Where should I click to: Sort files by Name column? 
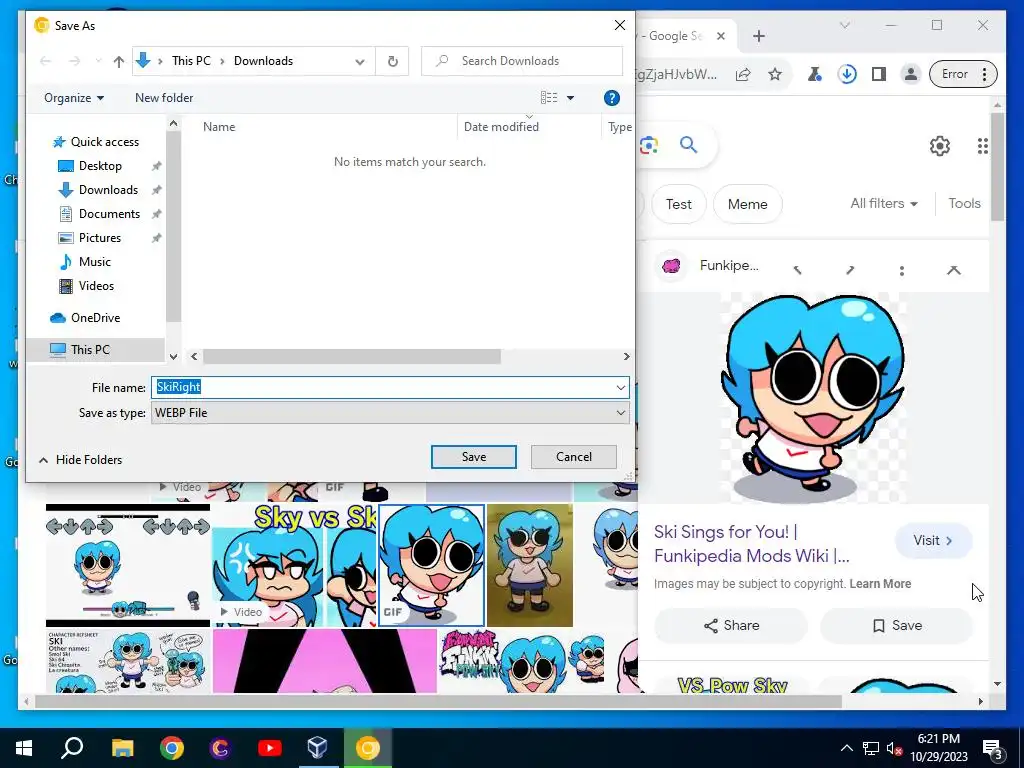point(219,127)
